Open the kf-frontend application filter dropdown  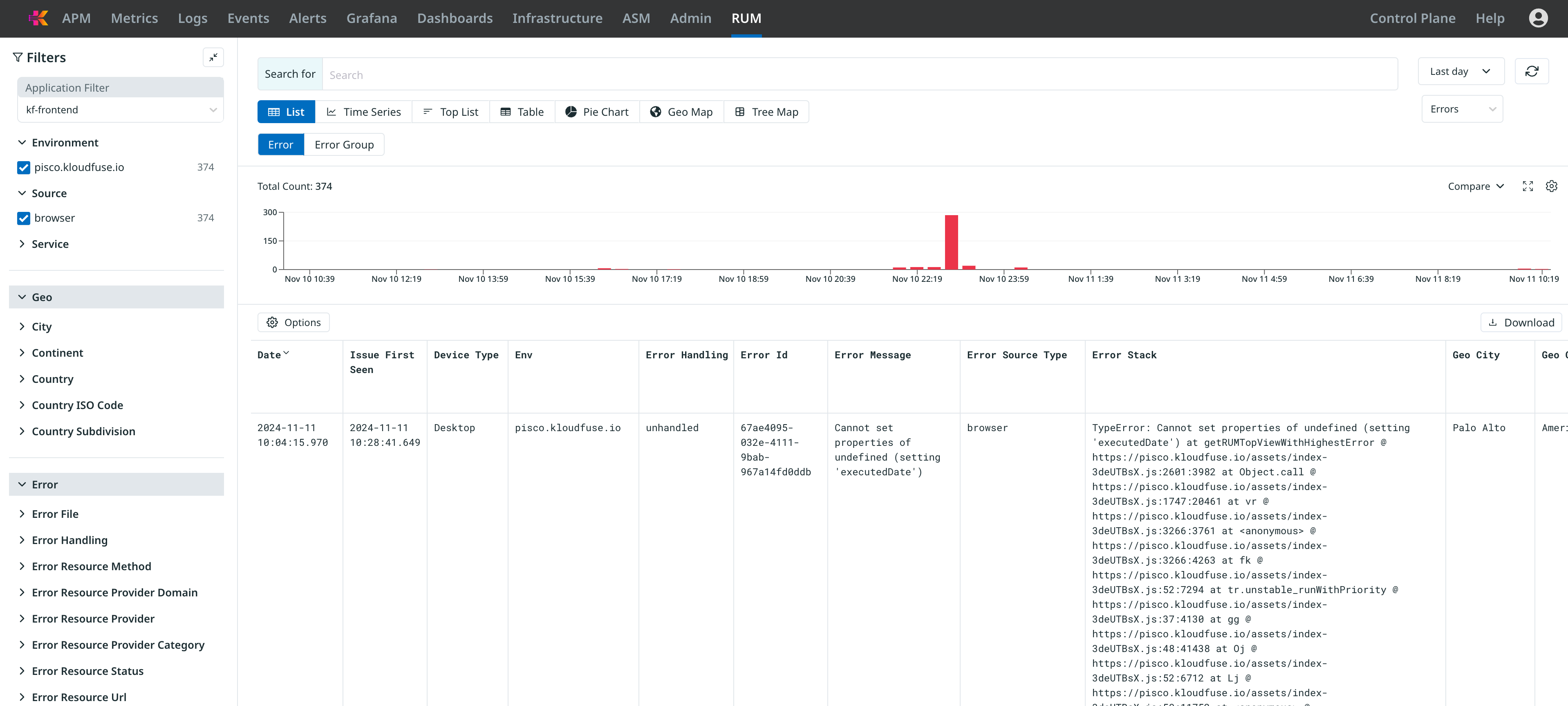tap(120, 110)
